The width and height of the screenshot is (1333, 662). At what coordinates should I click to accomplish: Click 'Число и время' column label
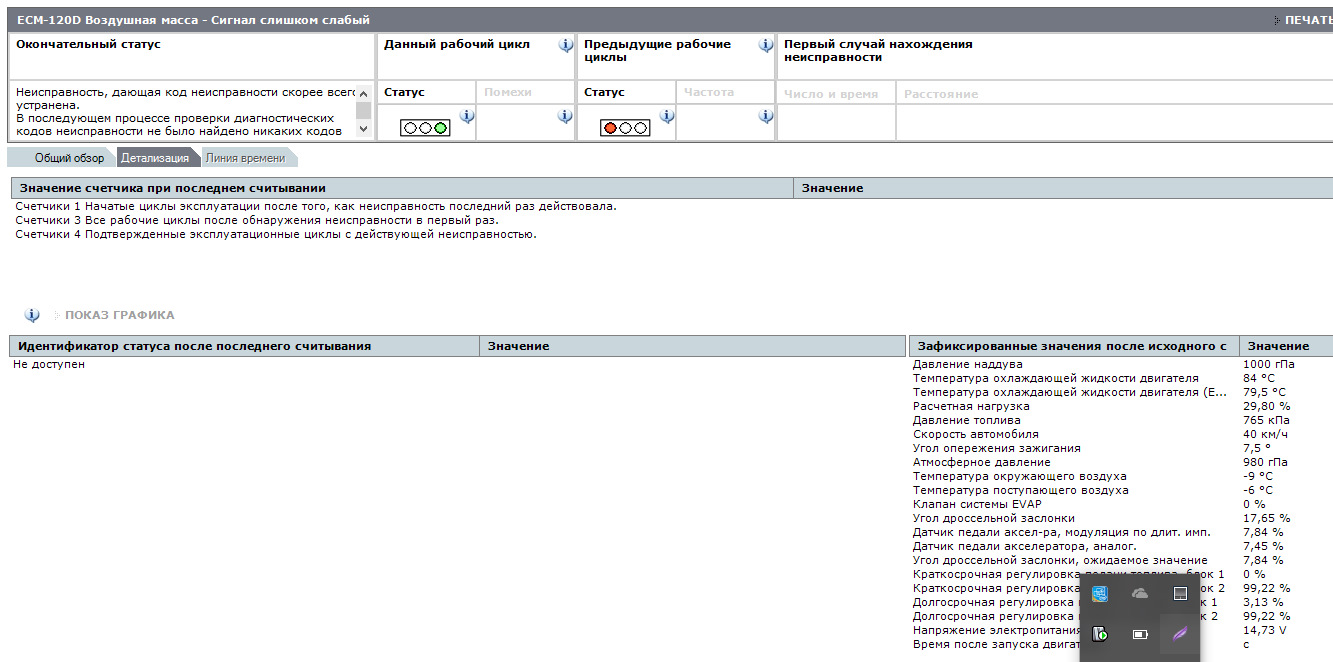[x=831, y=94]
